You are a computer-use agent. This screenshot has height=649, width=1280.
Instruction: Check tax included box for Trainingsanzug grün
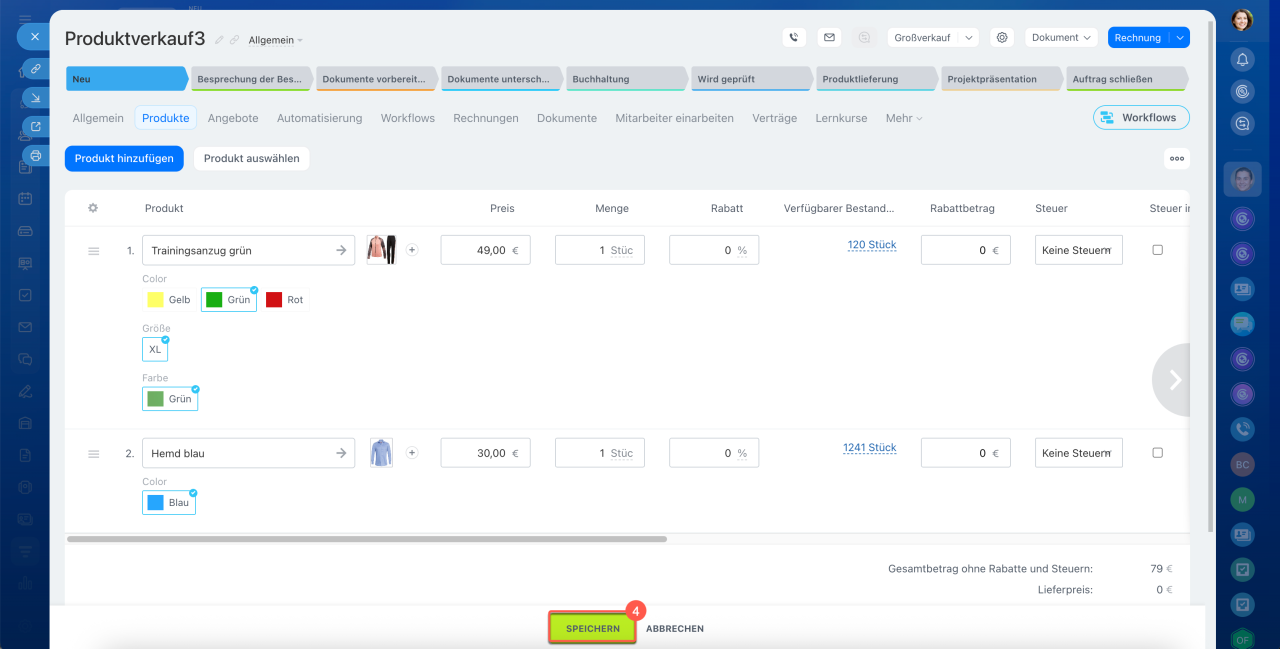(x=1157, y=250)
